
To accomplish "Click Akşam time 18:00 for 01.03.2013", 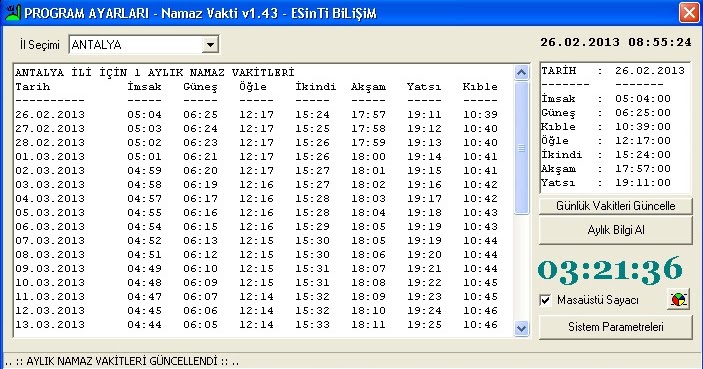I will pos(368,156).
